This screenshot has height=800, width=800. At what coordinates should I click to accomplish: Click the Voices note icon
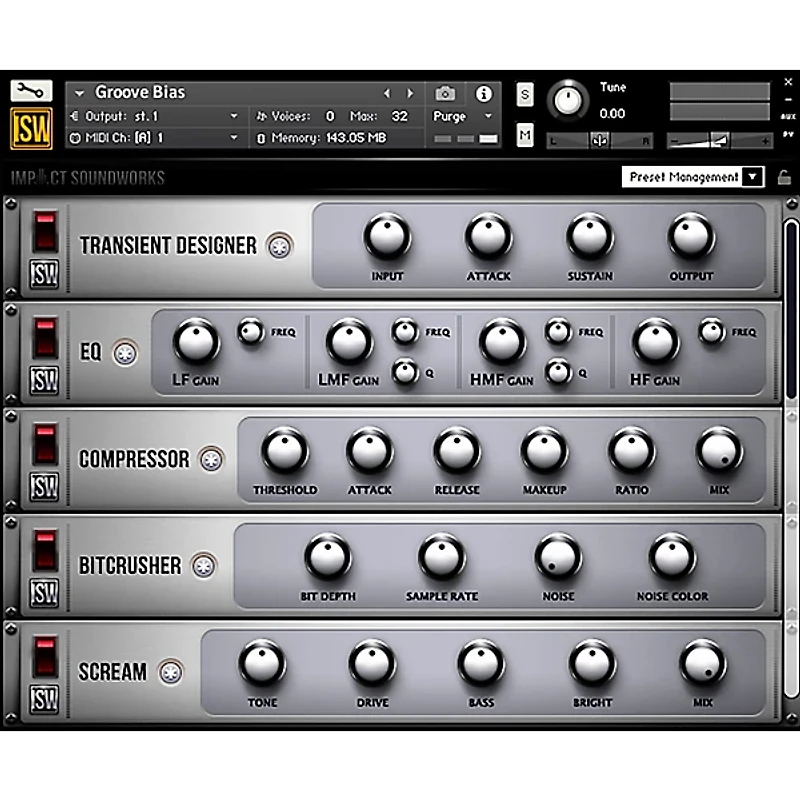tap(261, 117)
